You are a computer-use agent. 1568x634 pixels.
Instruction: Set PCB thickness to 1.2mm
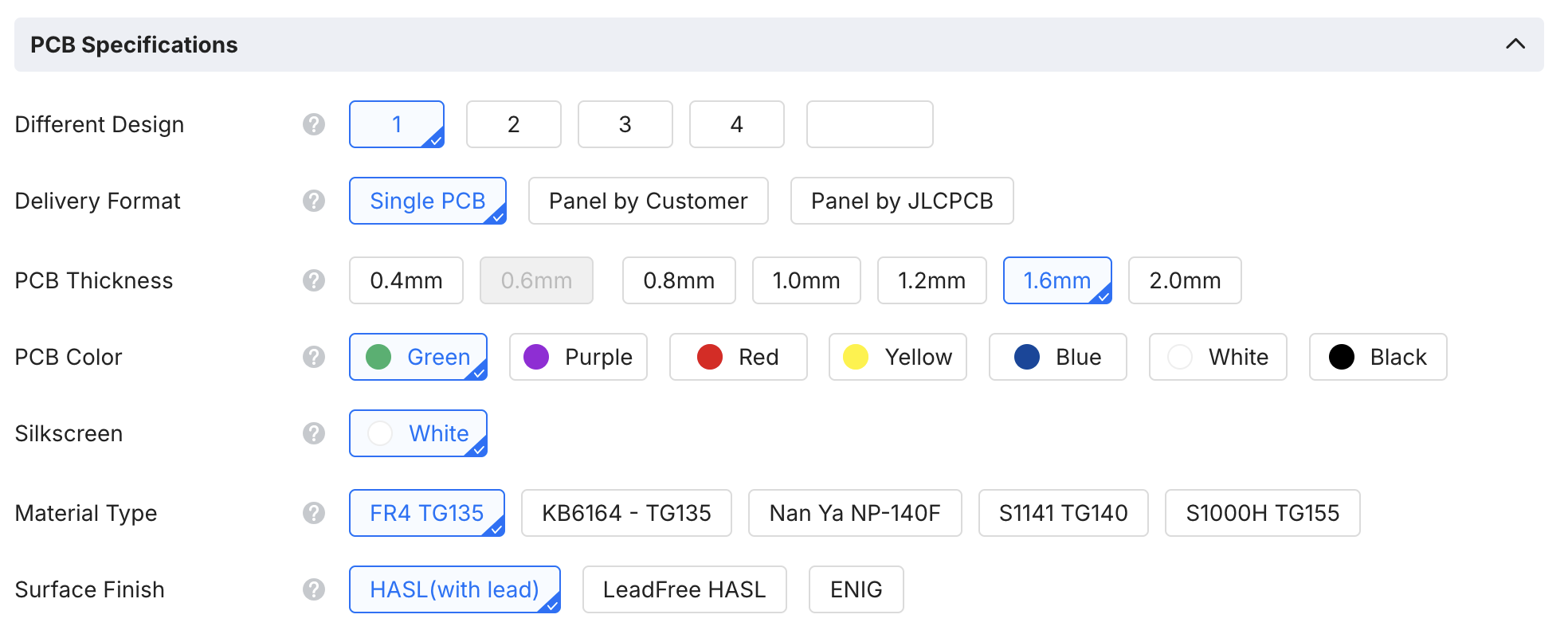932,280
